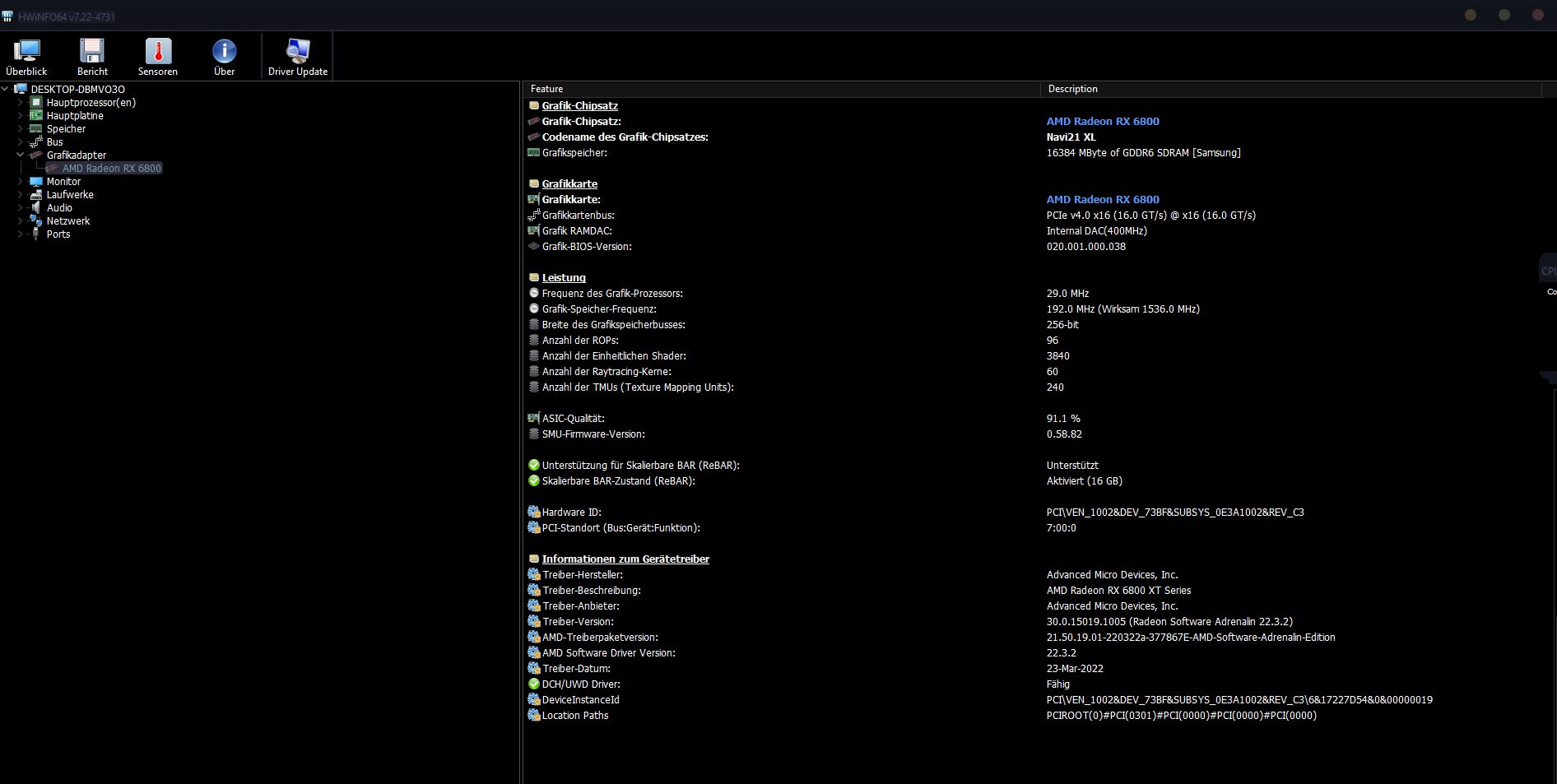Open the AMD Radeon RX 6800 Grafikkarte link

(x=1103, y=200)
